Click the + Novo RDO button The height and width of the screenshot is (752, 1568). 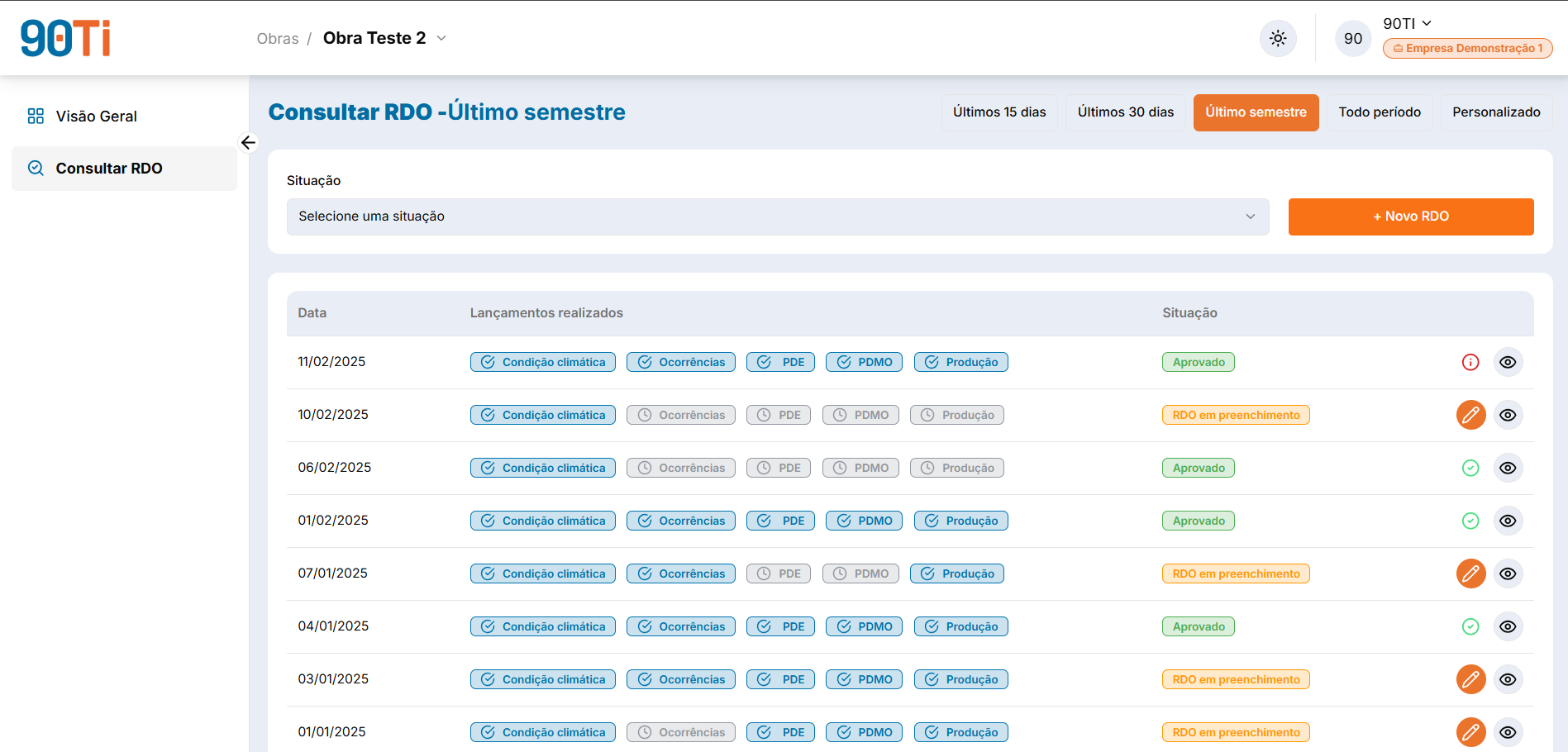(1411, 217)
